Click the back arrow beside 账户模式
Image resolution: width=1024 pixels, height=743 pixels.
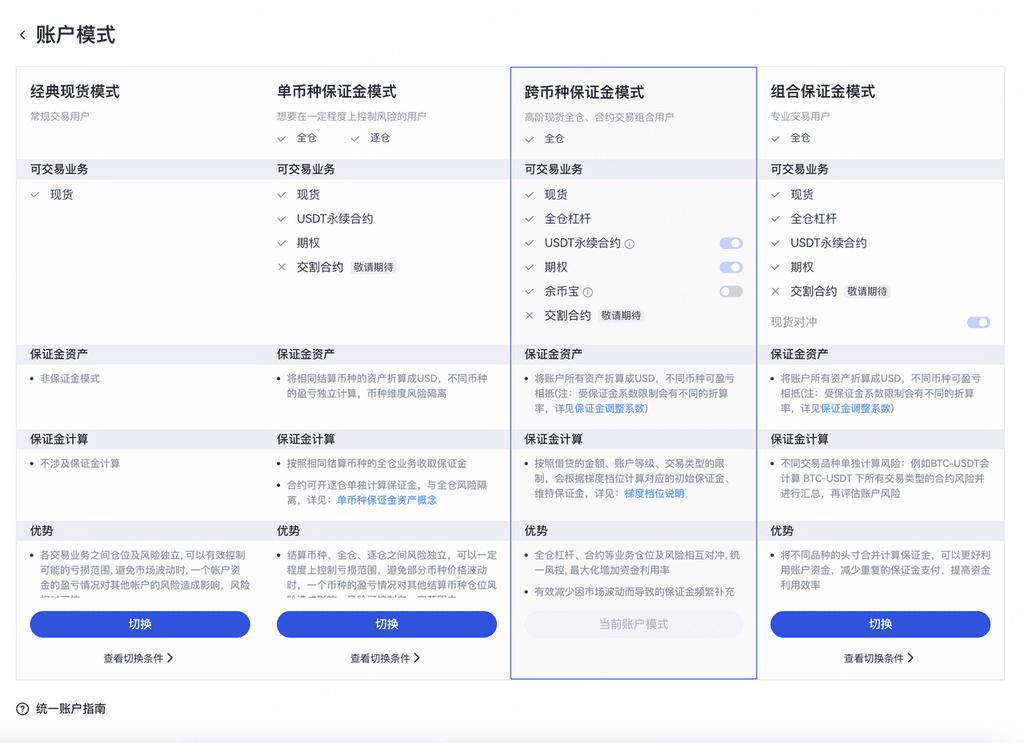pyautogui.click(x=22, y=35)
